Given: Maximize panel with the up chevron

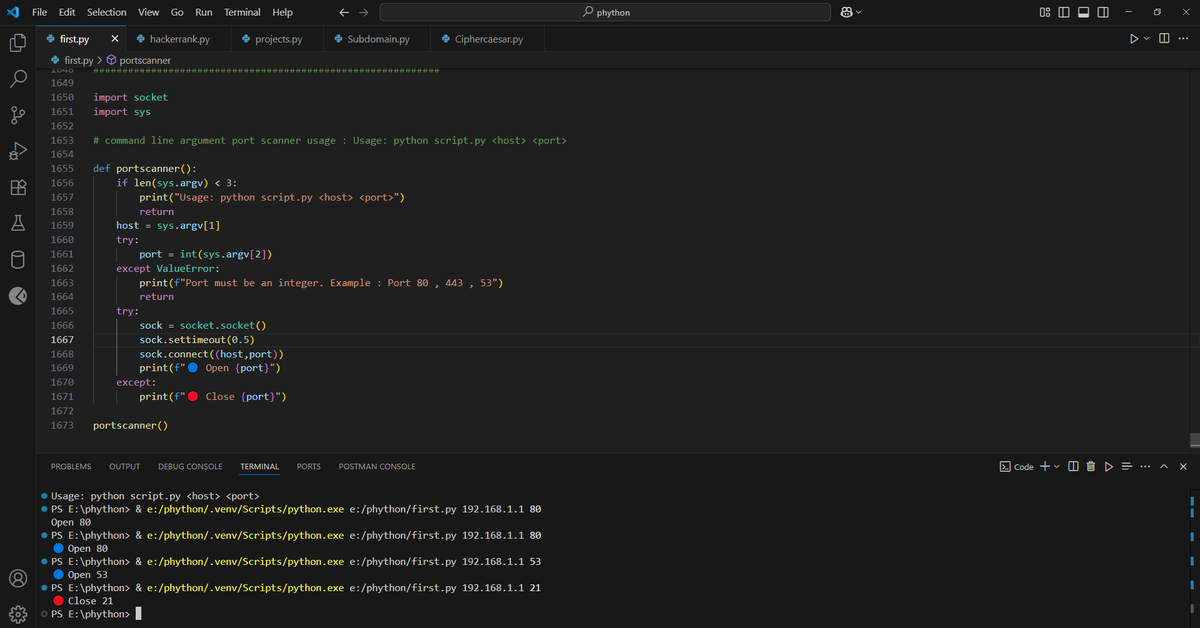Looking at the screenshot, I should [x=1164, y=466].
